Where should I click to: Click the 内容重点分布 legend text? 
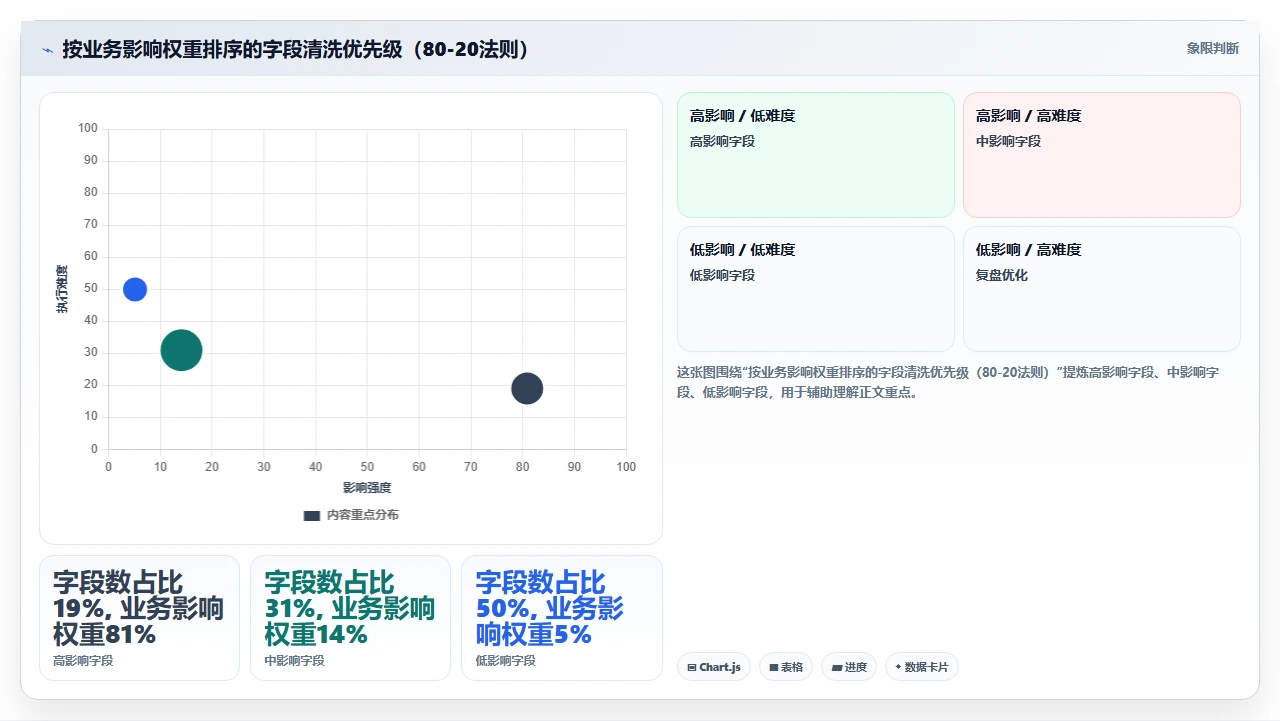point(362,515)
